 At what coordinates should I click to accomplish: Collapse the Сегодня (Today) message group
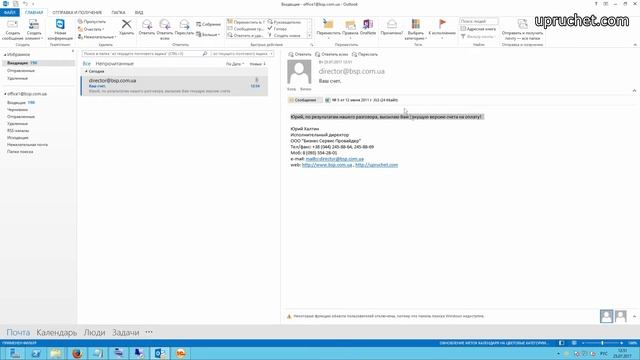coord(86,71)
